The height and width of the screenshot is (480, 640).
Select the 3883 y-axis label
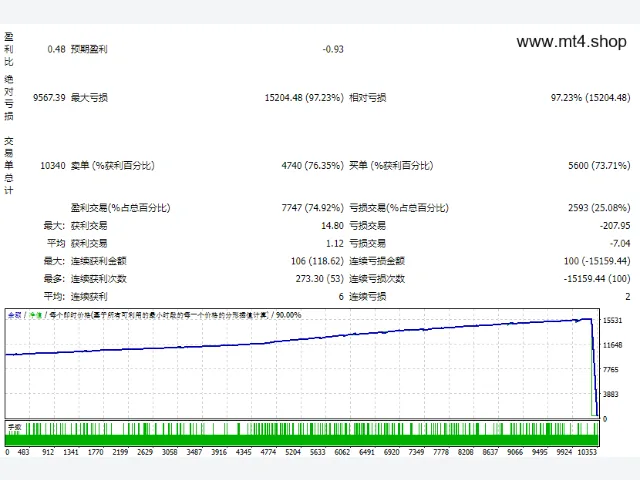click(611, 394)
